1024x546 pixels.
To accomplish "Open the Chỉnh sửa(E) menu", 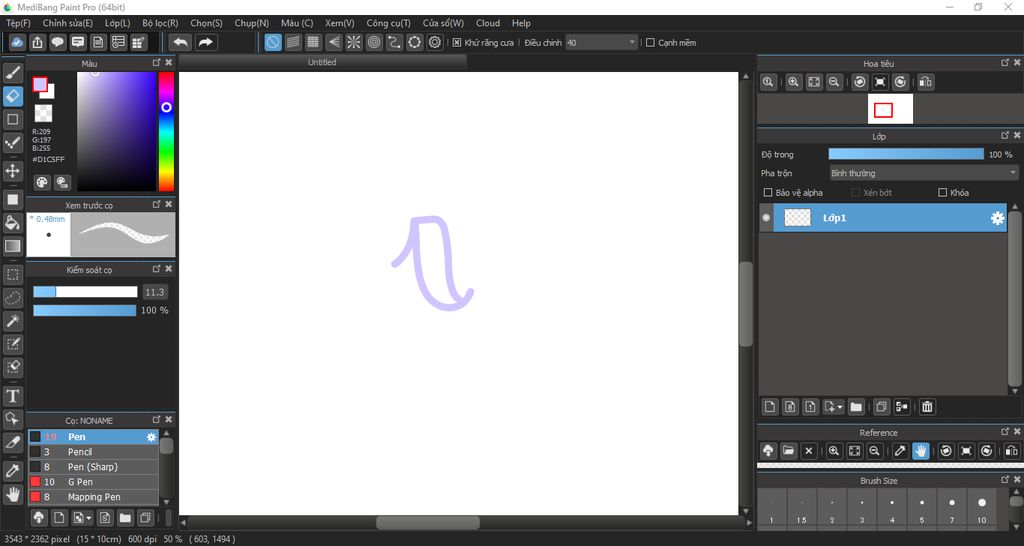I will click(x=67, y=23).
